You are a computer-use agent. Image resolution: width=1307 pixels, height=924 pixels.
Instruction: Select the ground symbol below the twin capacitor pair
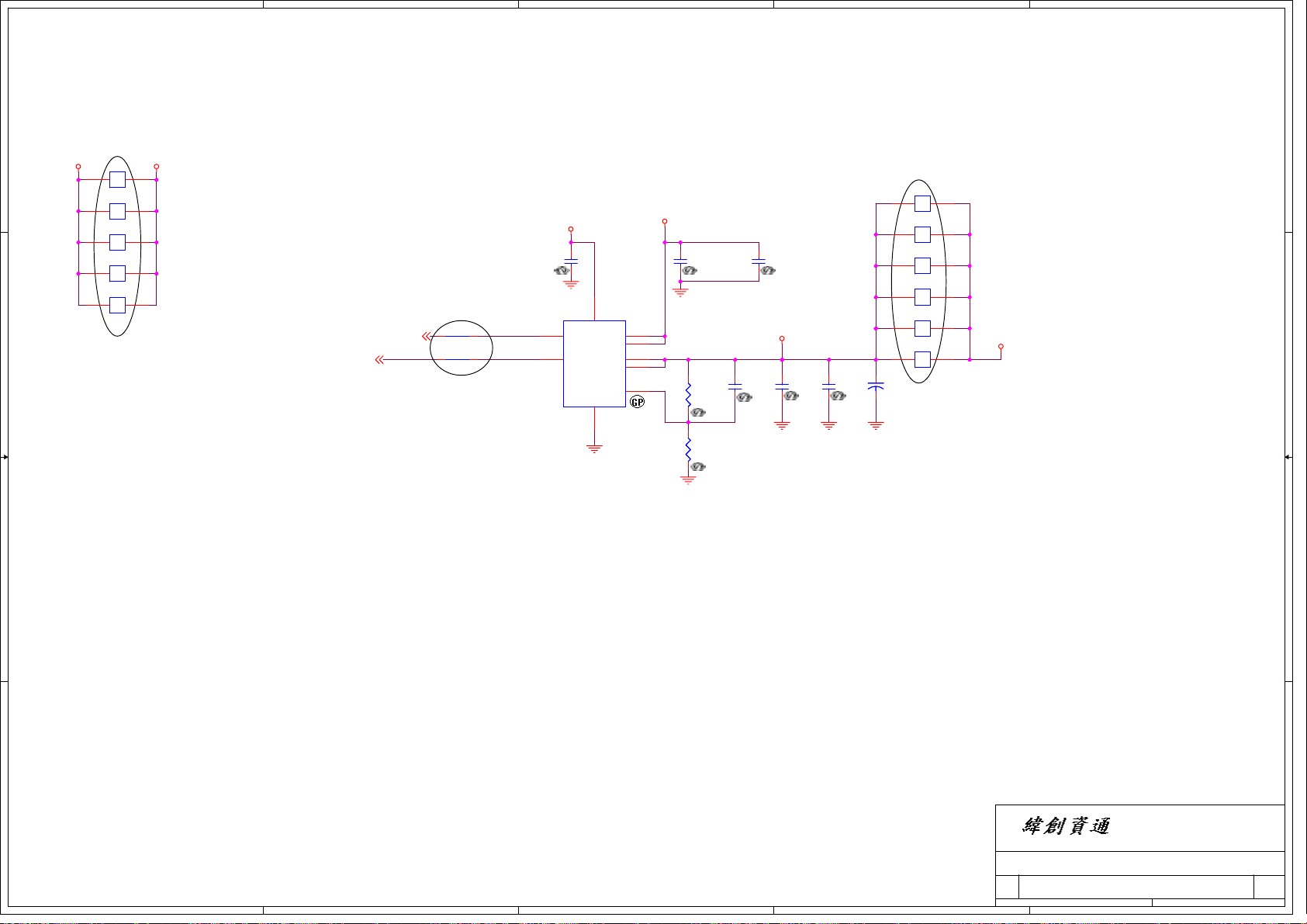pos(680,292)
